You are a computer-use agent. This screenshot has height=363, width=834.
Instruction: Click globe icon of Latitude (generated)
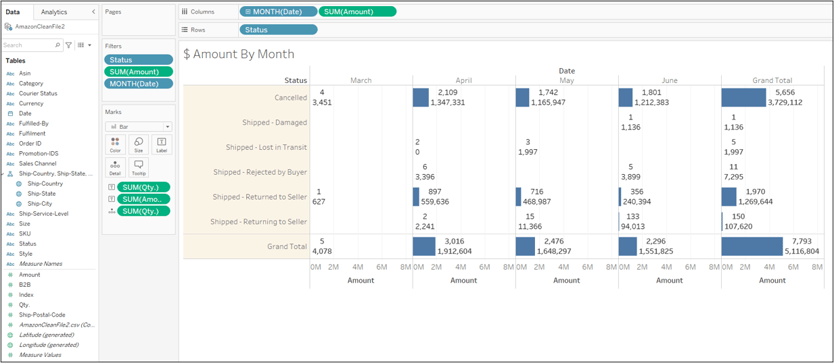[10, 335]
